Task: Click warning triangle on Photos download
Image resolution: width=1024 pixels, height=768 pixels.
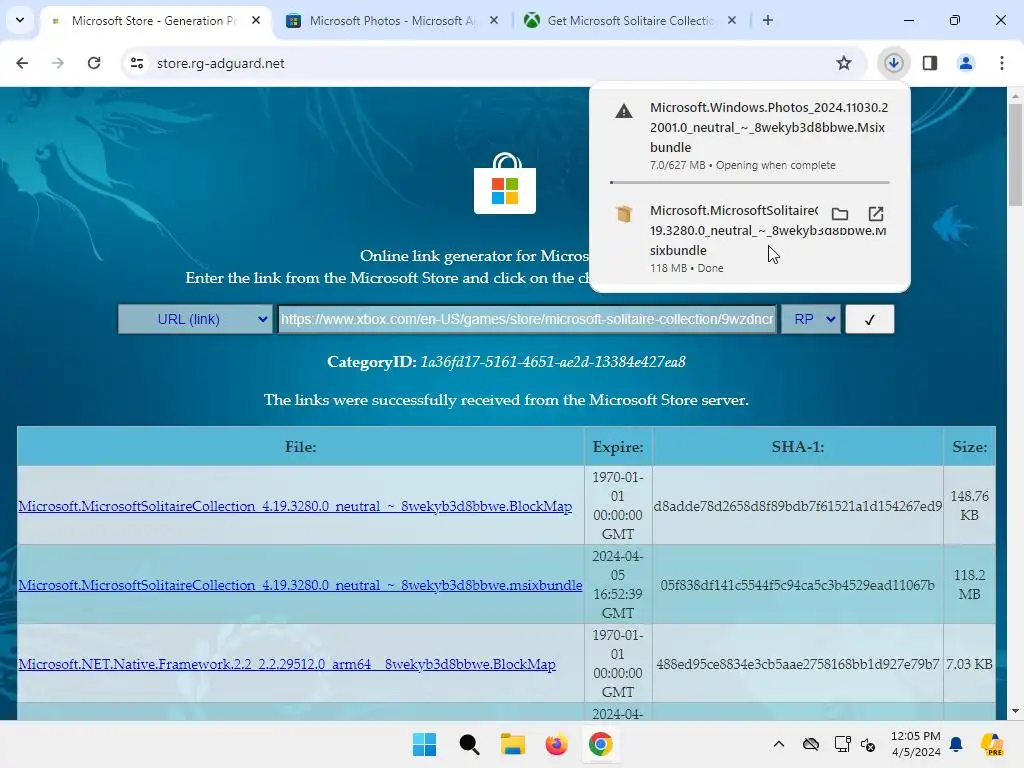Action: 624,111
